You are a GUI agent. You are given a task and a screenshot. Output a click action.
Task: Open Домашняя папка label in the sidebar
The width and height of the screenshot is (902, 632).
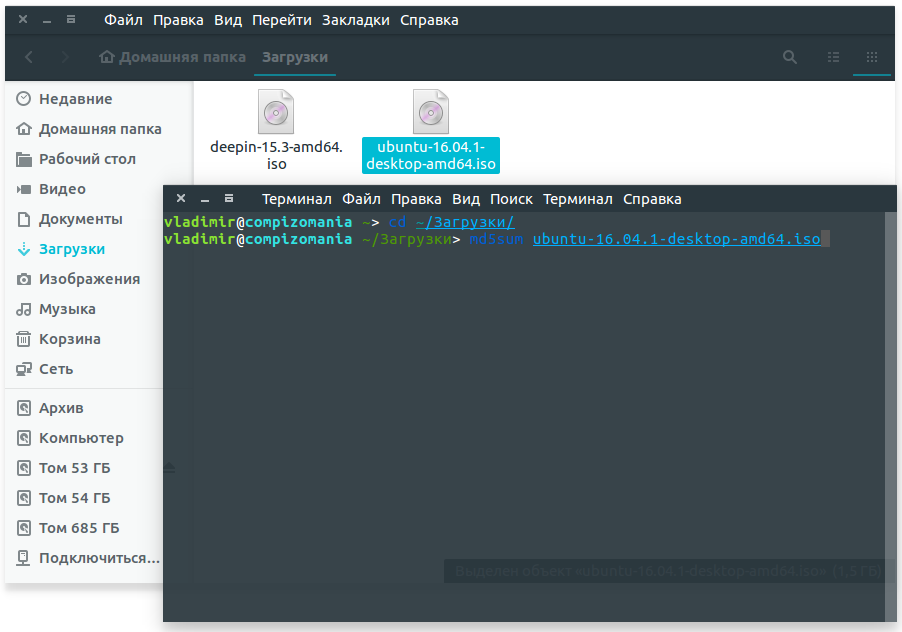click(100, 129)
